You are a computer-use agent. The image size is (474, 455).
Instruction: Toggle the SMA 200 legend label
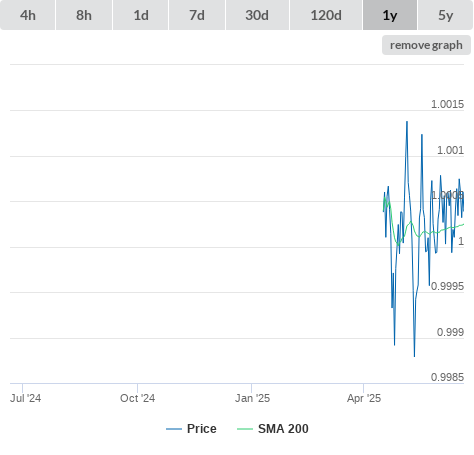[283, 429]
